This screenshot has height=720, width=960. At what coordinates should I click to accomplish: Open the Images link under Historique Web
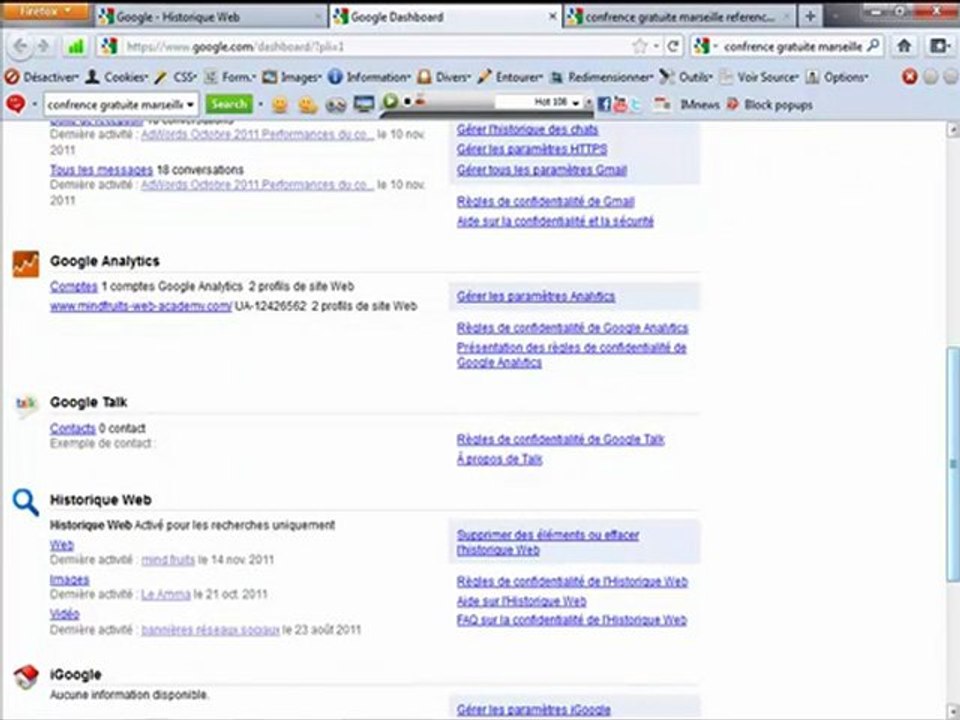69,579
